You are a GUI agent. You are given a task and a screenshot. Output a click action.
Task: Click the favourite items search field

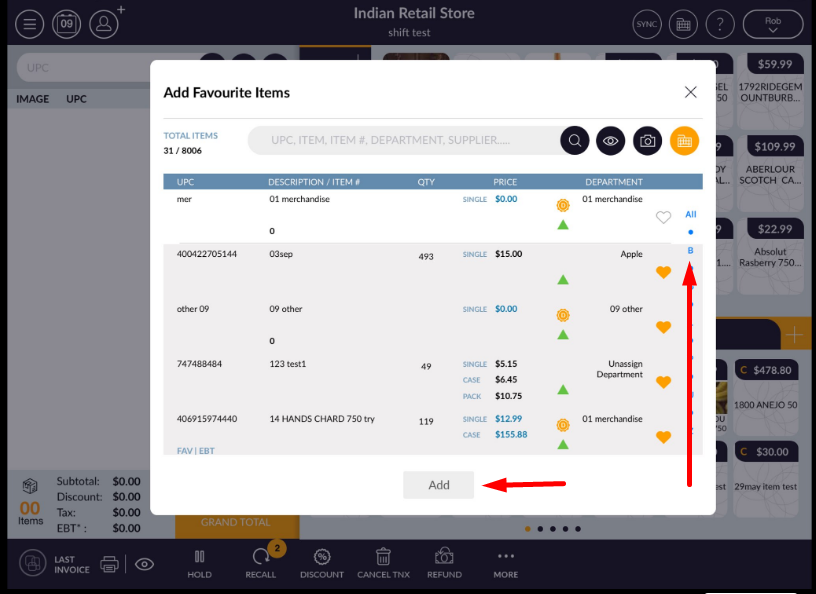[400, 141]
